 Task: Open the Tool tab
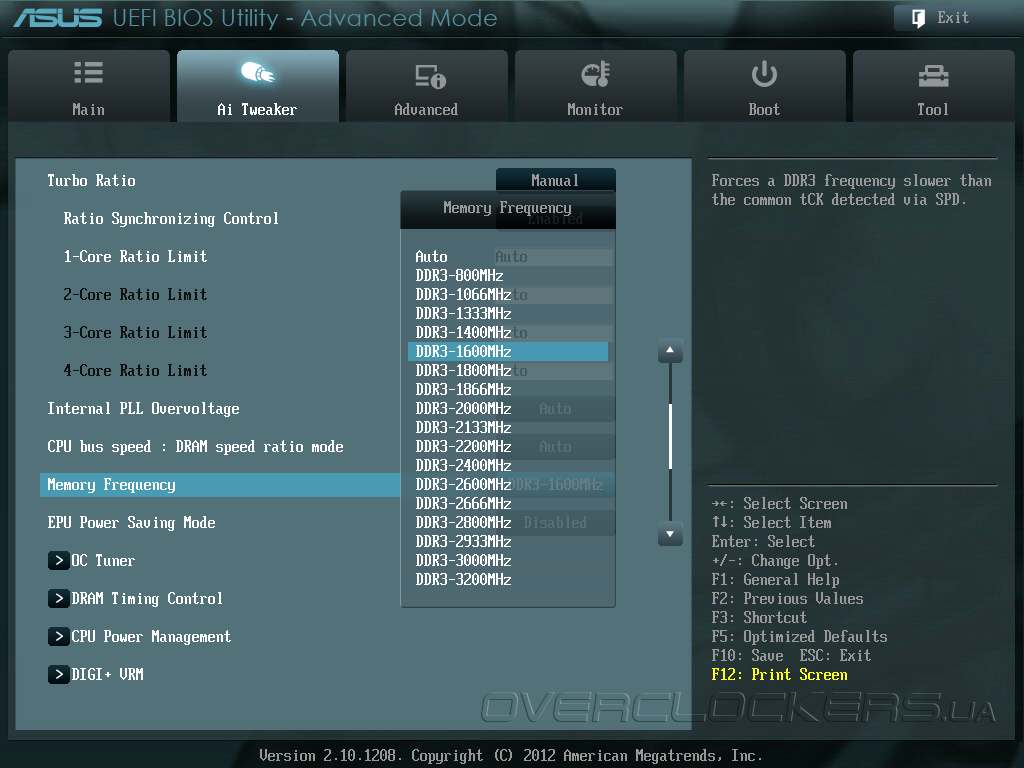[933, 86]
